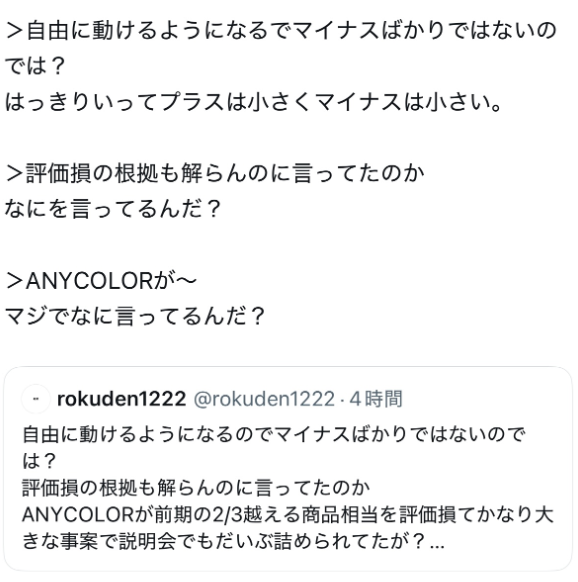Open the @rokuden1222 handle link

tap(264, 399)
